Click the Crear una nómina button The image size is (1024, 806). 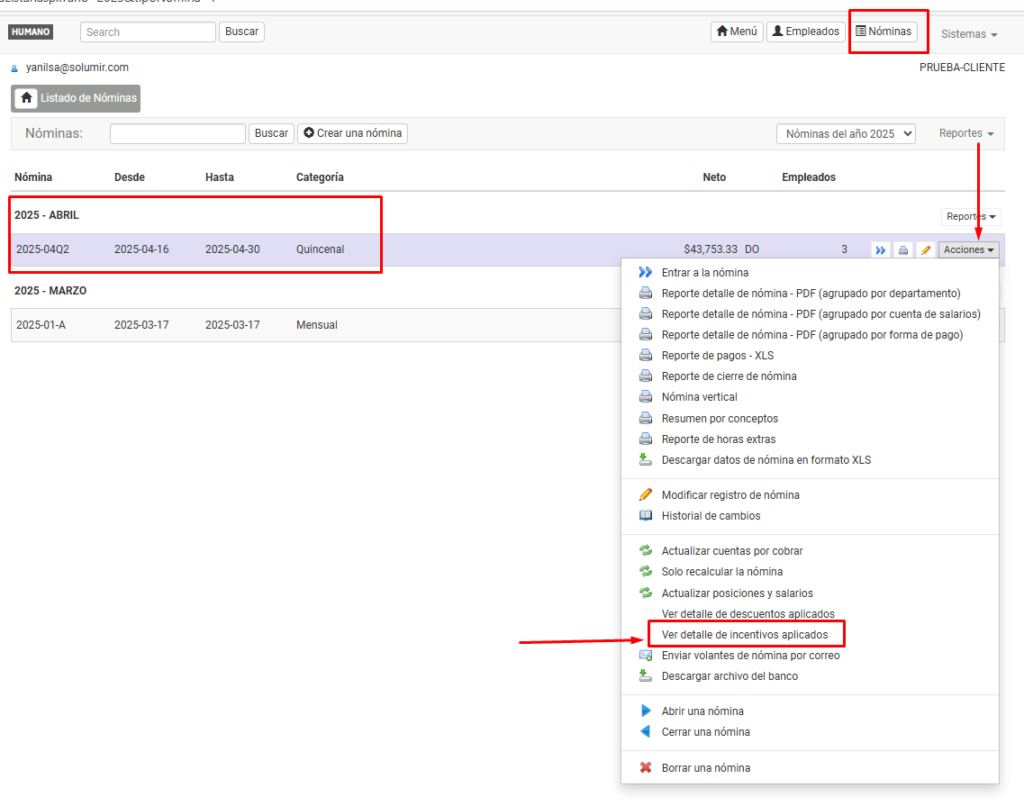click(x=352, y=133)
